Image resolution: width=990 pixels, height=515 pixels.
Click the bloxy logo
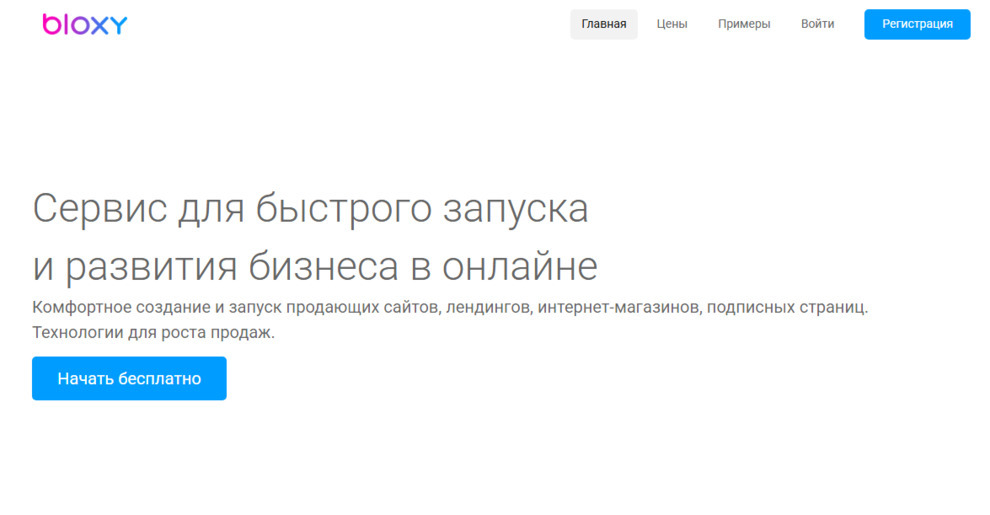pos(85,24)
